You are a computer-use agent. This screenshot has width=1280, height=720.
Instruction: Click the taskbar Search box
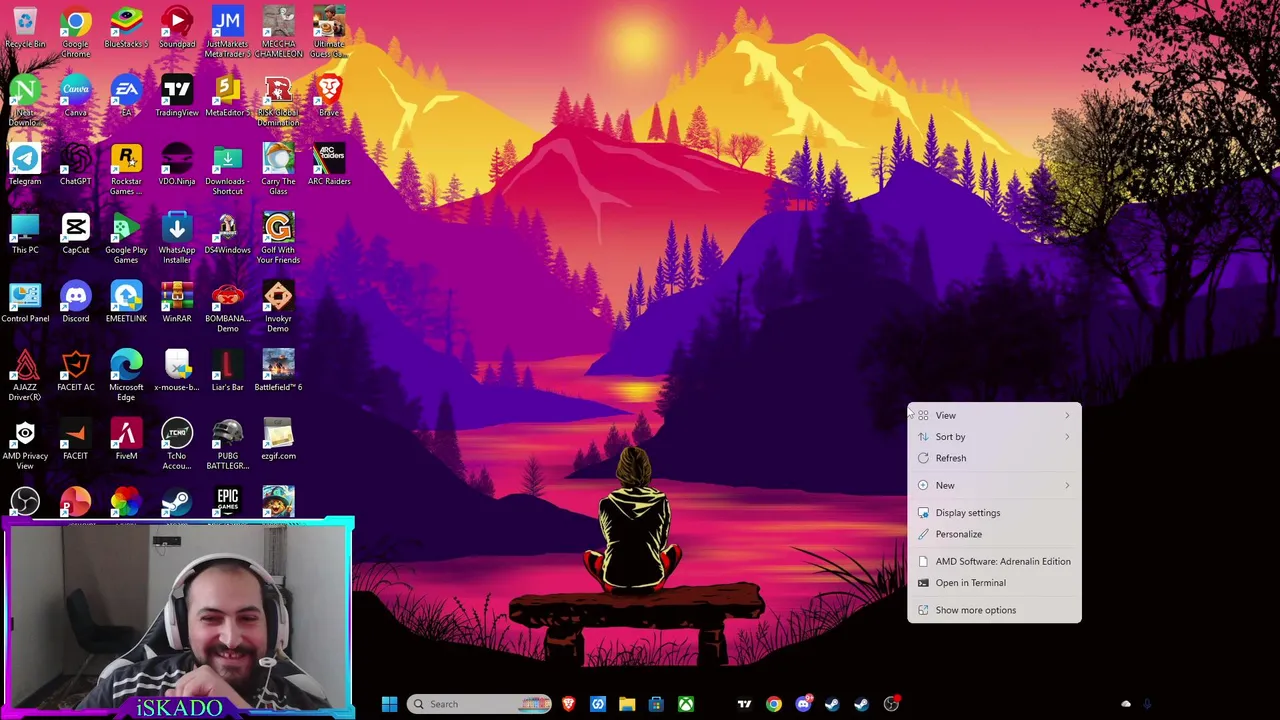pyautogui.click(x=480, y=704)
